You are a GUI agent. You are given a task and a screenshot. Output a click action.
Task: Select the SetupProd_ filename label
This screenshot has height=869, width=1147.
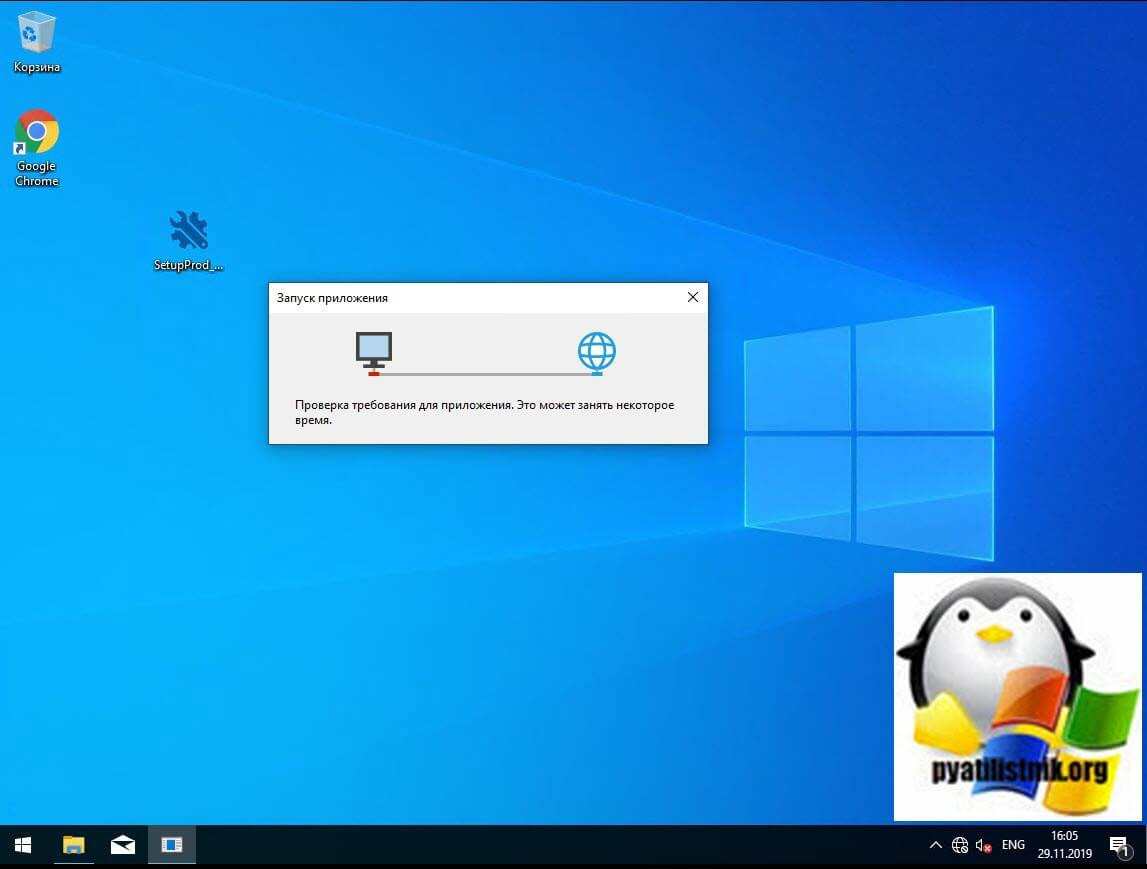pyautogui.click(x=188, y=266)
